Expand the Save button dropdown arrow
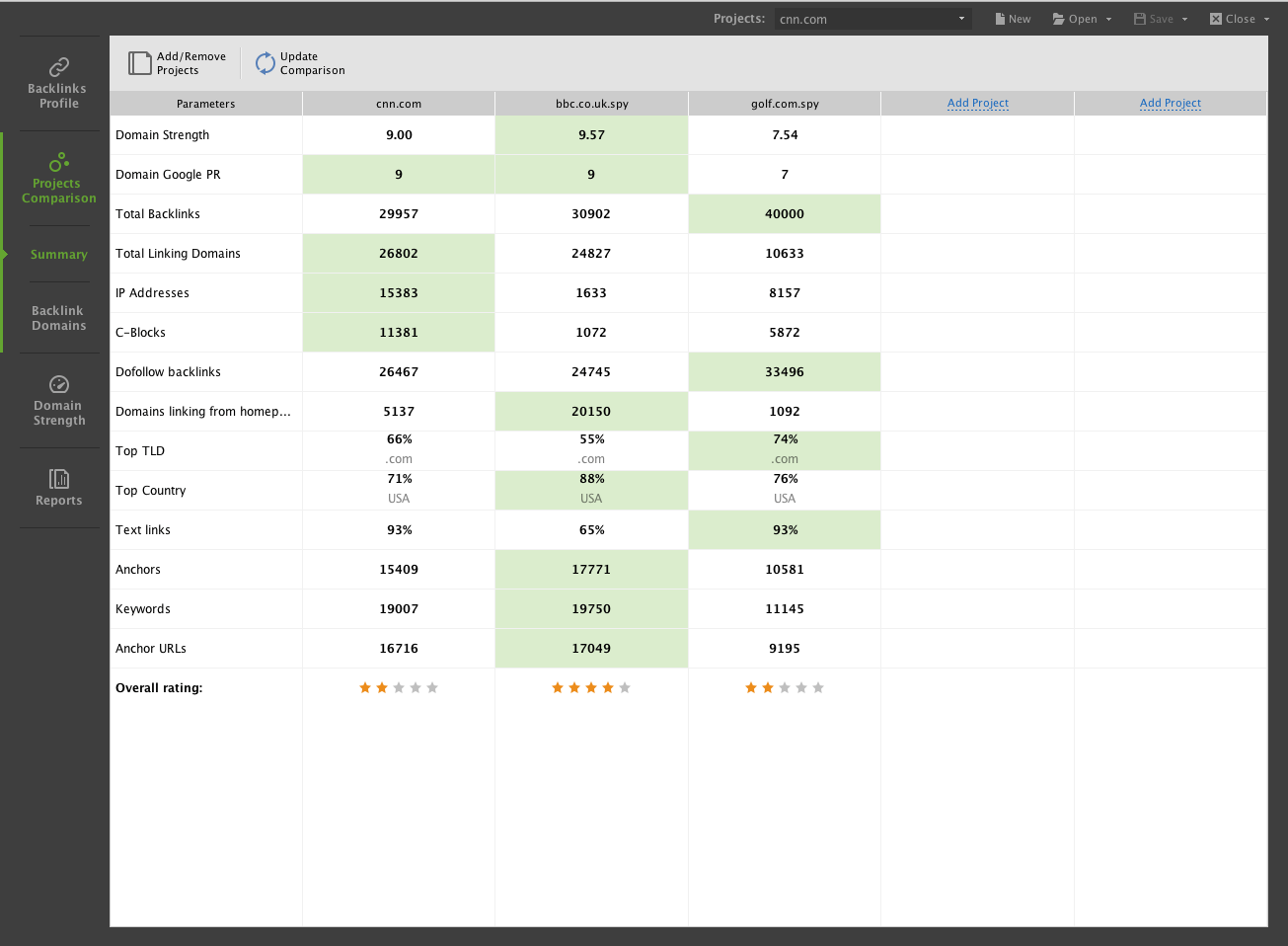 pos(1184,19)
